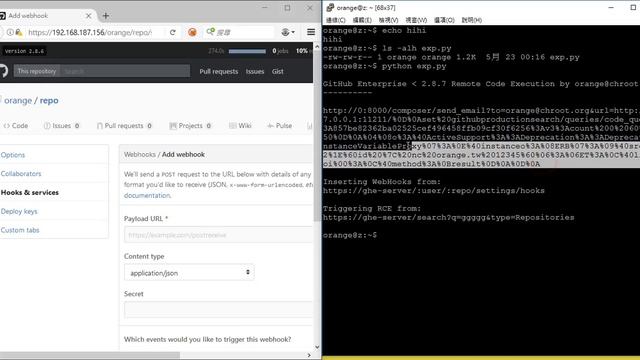Click the search?q=ggggg URL in terminal

pyautogui.click(x=448, y=218)
